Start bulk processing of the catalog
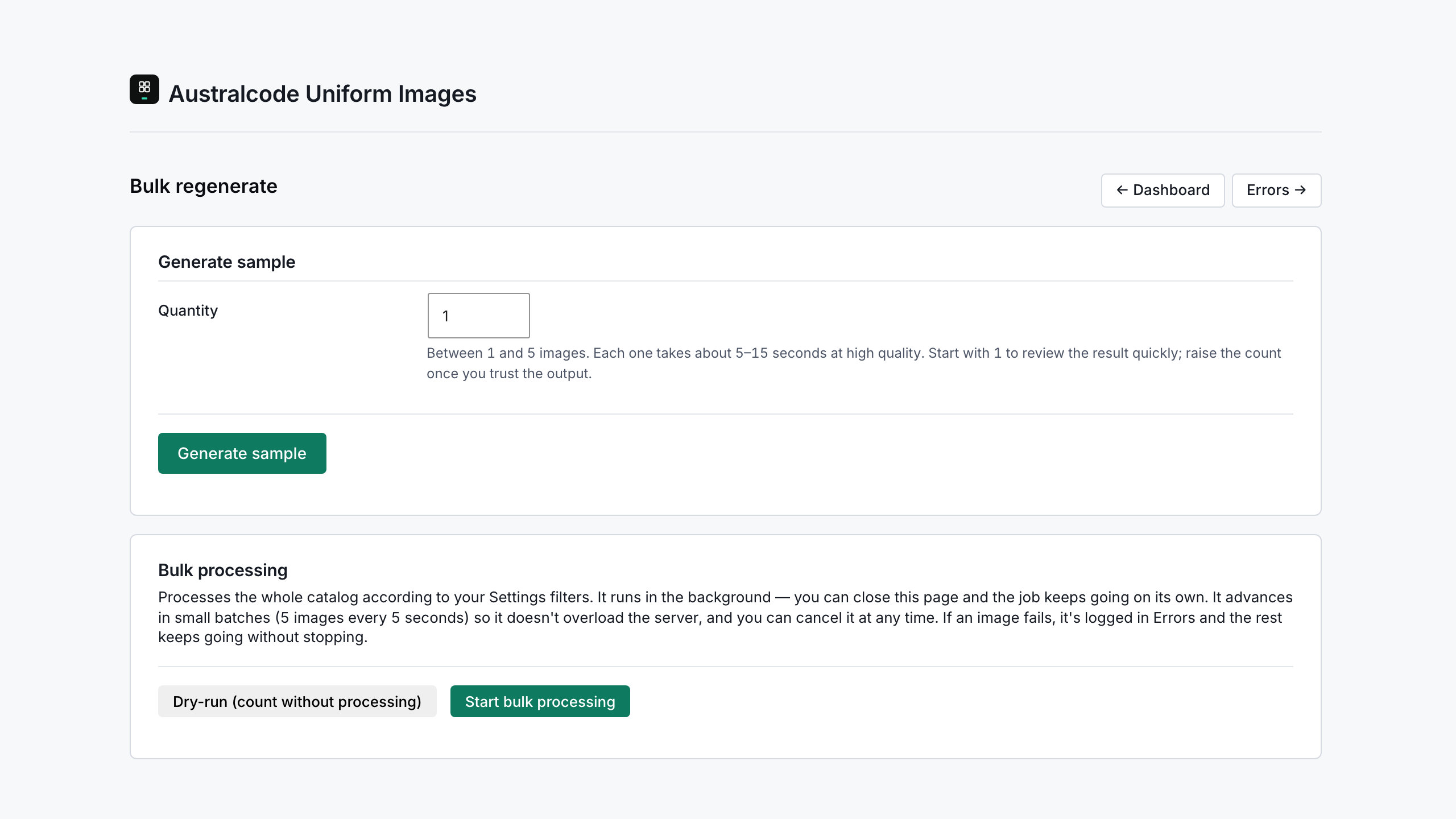1456x819 pixels. (x=540, y=701)
